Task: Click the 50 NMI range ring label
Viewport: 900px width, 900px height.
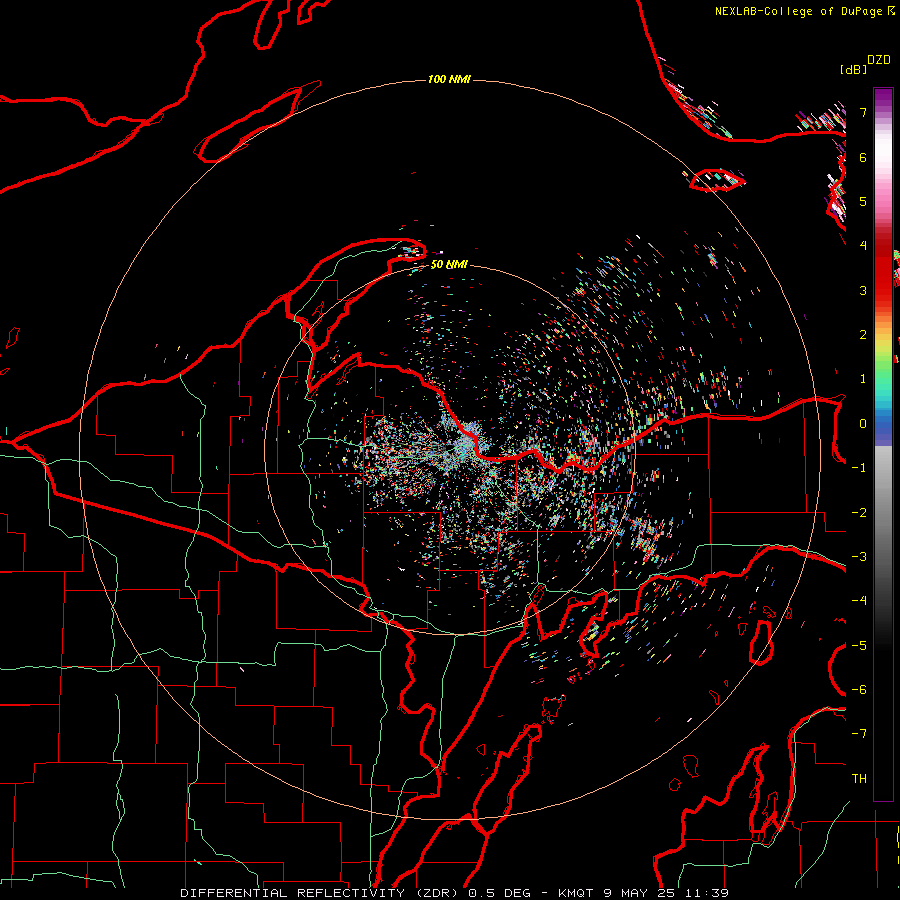Action: pyautogui.click(x=449, y=265)
